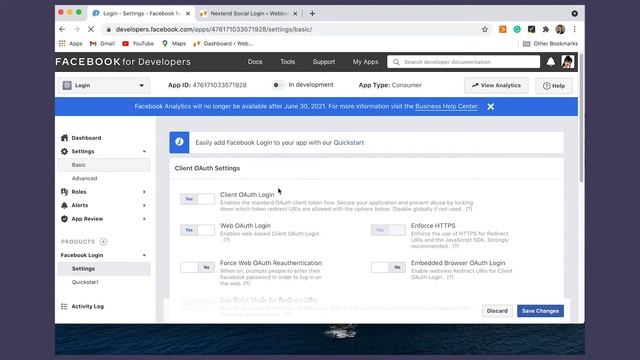This screenshot has height=360, width=640.
Task: Toggle Force Web OAuth Reauthentication switch
Action: point(197,267)
